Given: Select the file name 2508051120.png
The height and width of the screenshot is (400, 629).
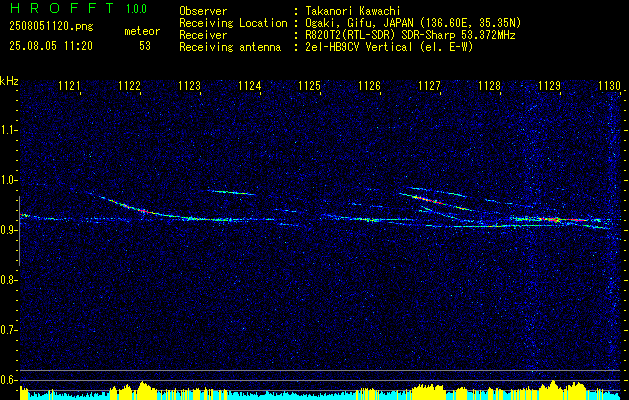Looking at the screenshot, I should tap(51, 27).
